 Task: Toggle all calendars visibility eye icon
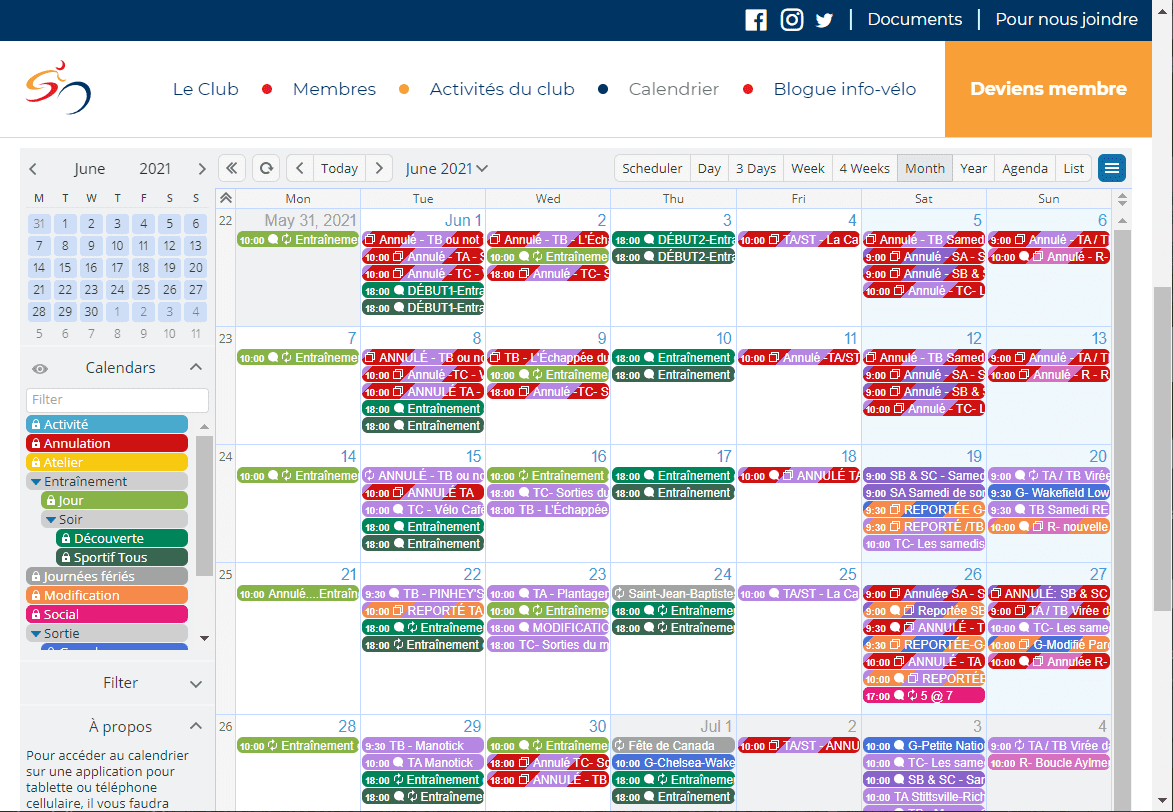pos(40,368)
